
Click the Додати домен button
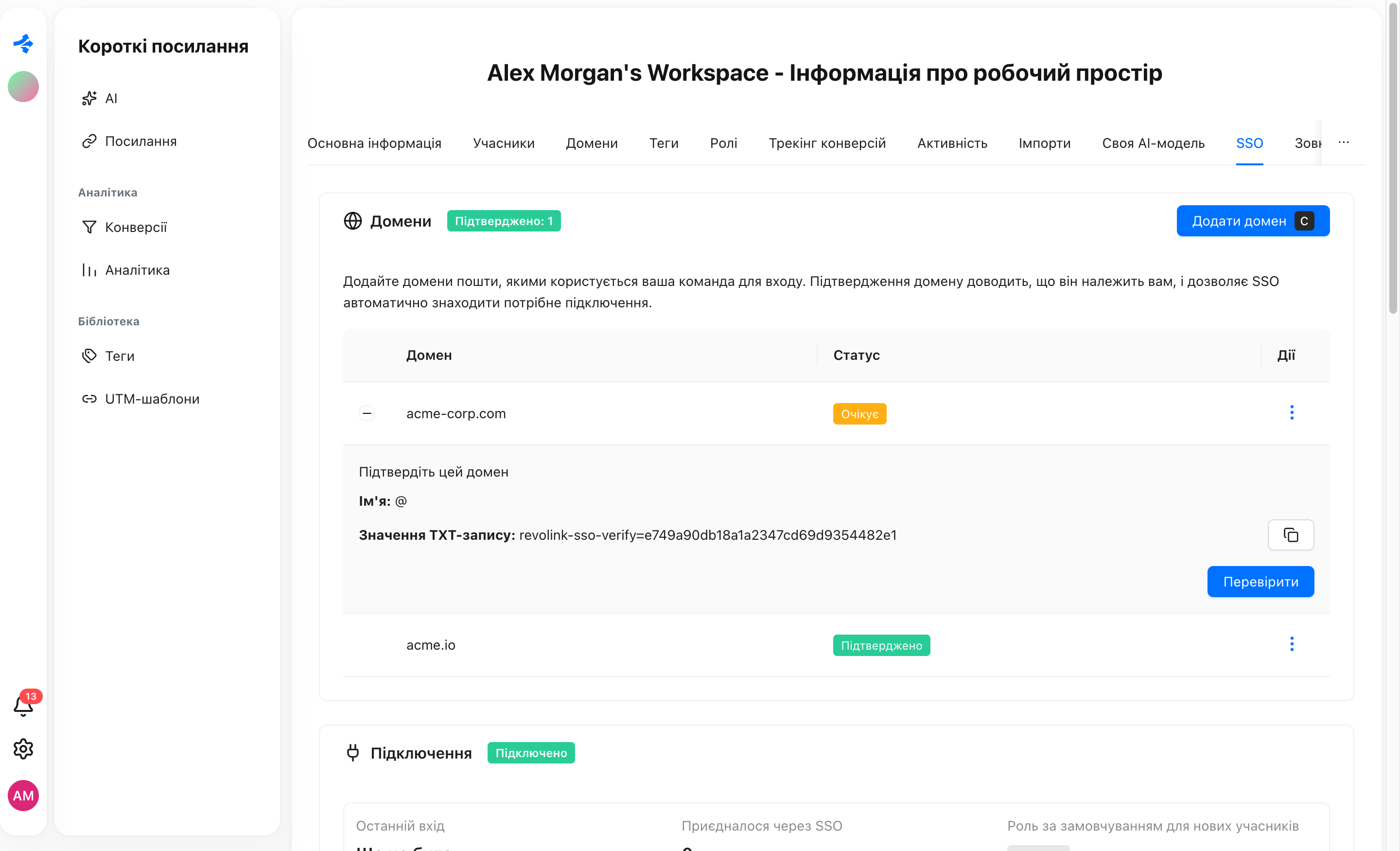click(1252, 221)
